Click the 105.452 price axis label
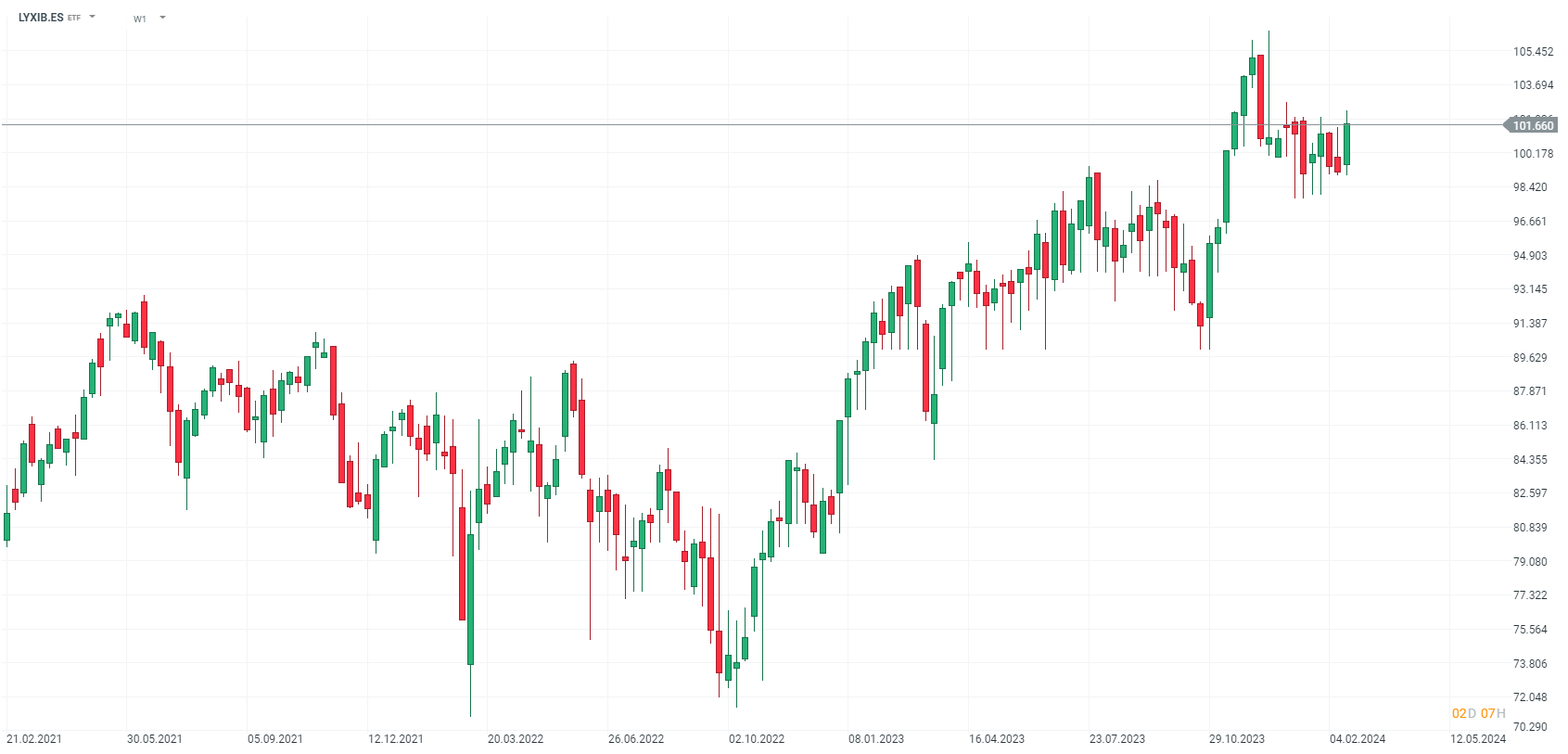 1533,52
